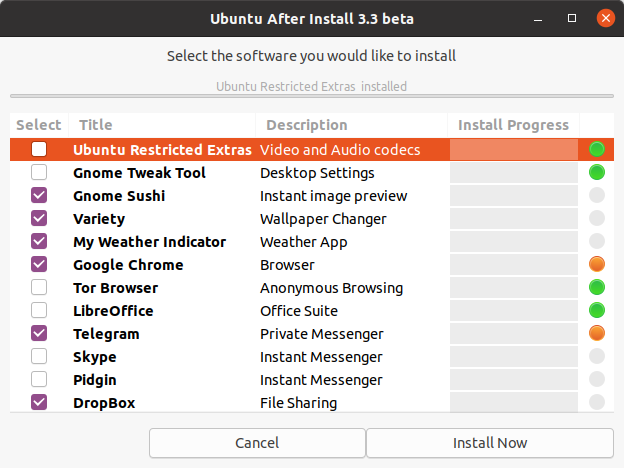Select the Tor Browser title
The image size is (624, 468).
[115, 288]
